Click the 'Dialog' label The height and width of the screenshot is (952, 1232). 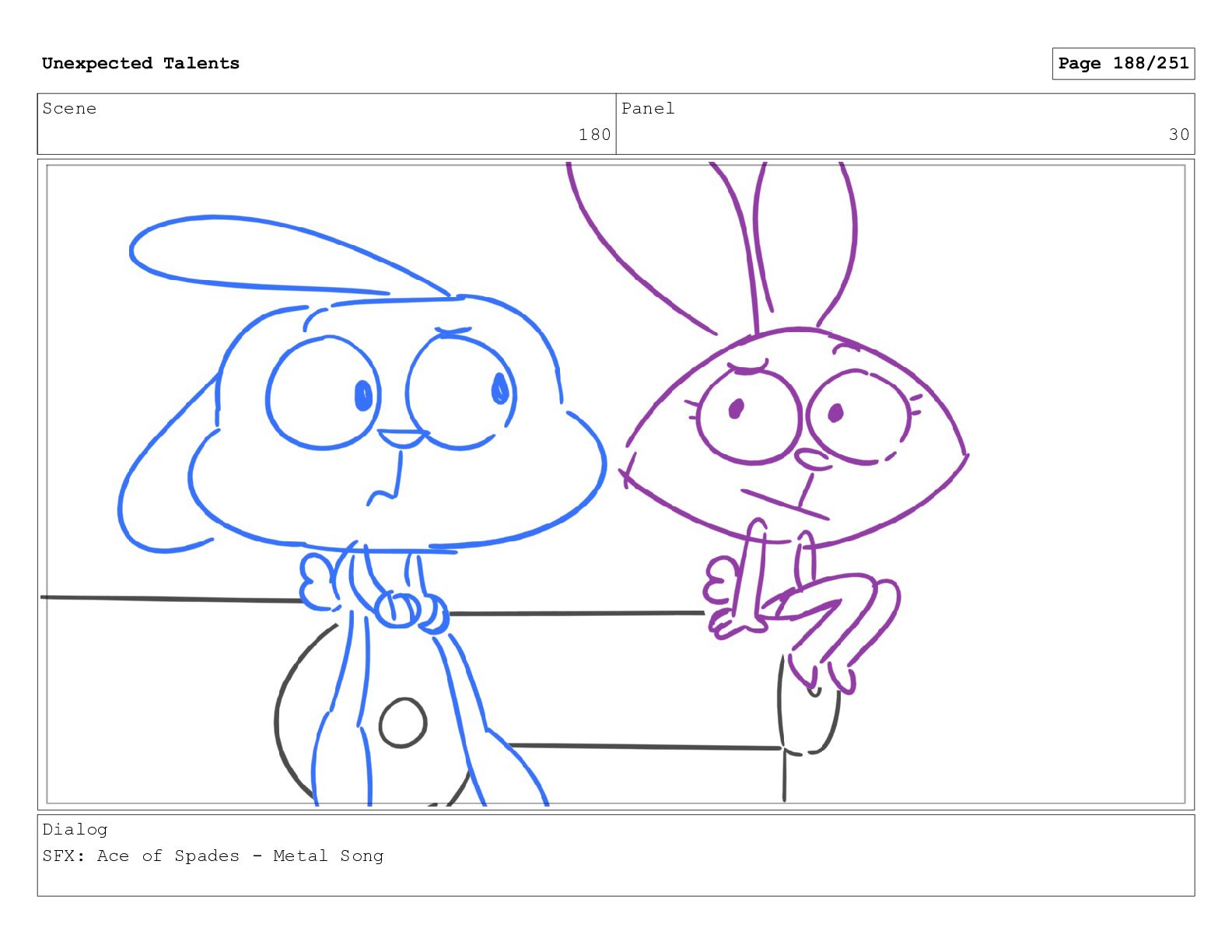coord(75,830)
